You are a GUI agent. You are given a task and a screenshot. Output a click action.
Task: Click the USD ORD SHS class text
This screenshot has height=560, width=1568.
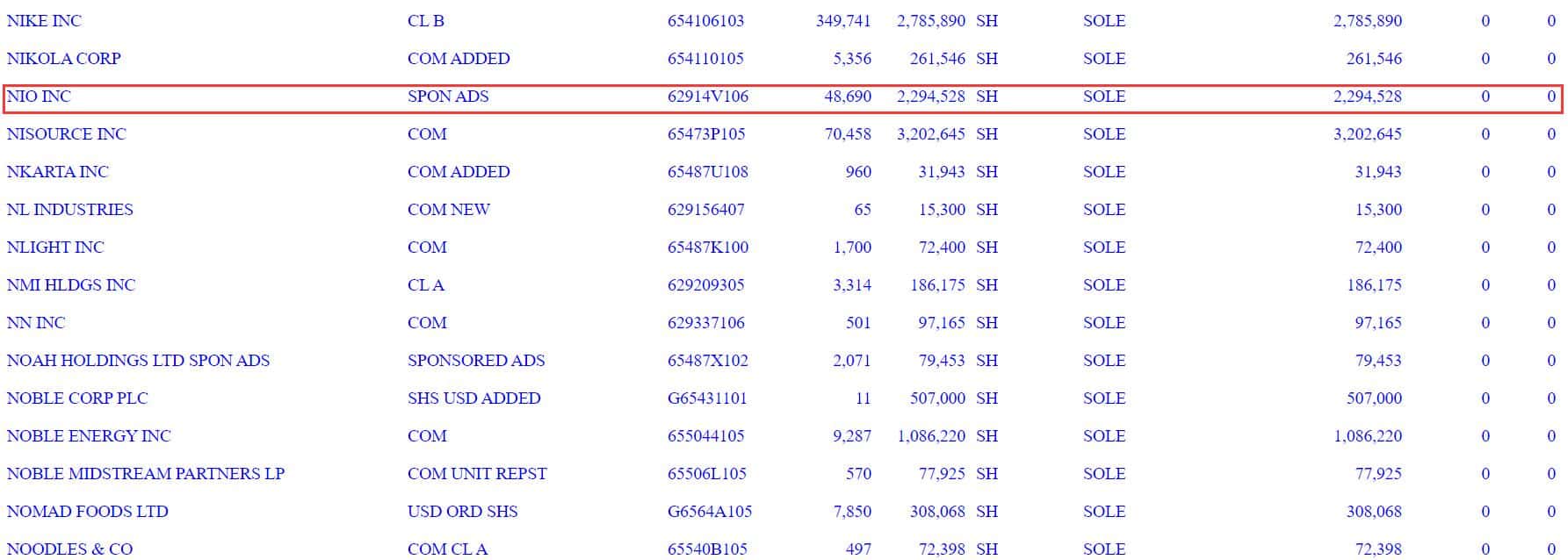click(462, 512)
